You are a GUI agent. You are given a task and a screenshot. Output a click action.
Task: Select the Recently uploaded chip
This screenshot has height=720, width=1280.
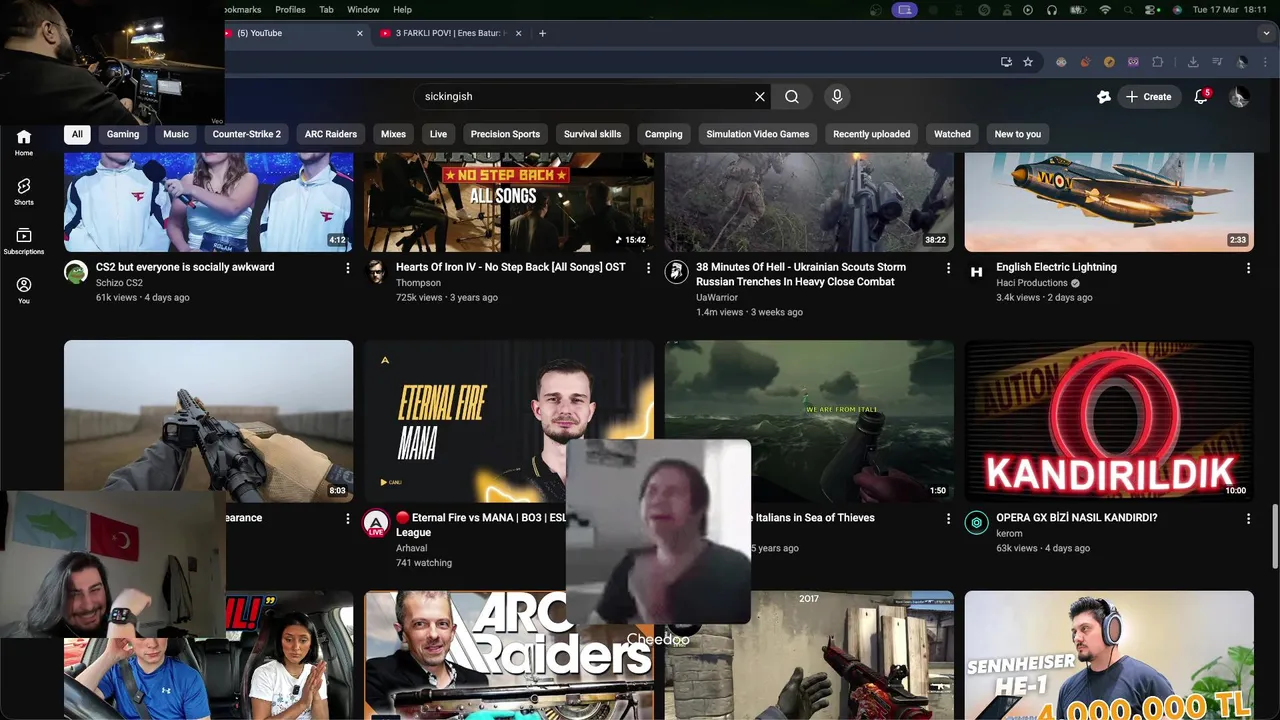[x=872, y=134]
